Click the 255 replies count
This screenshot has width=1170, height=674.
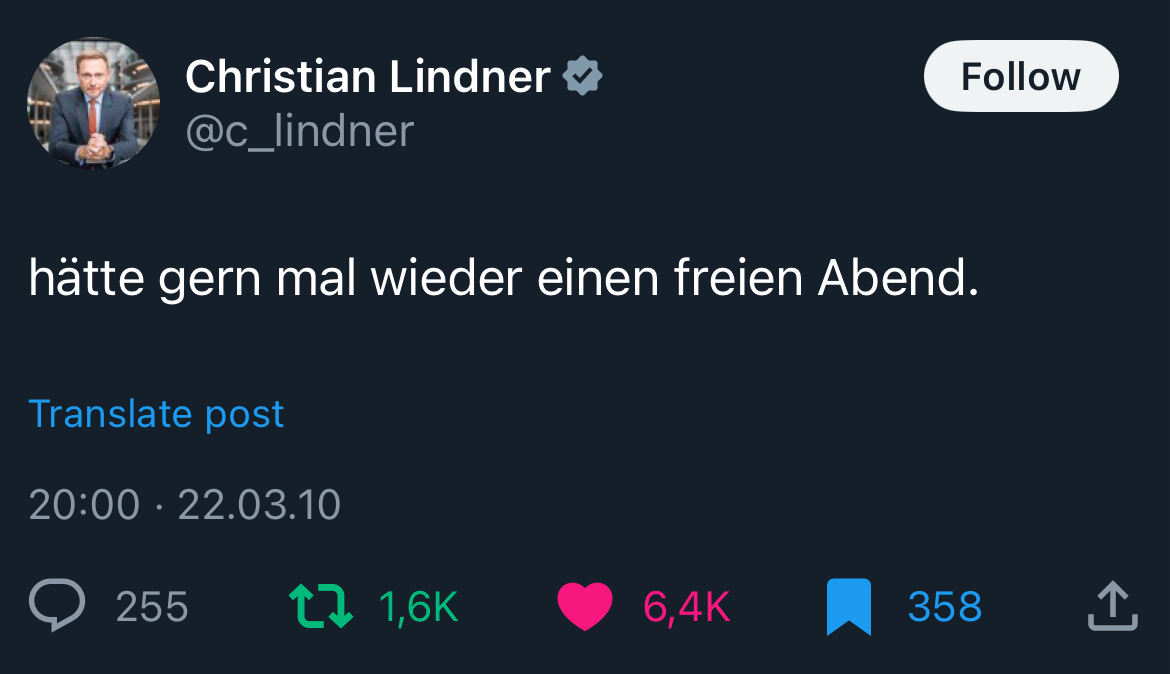[152, 607]
